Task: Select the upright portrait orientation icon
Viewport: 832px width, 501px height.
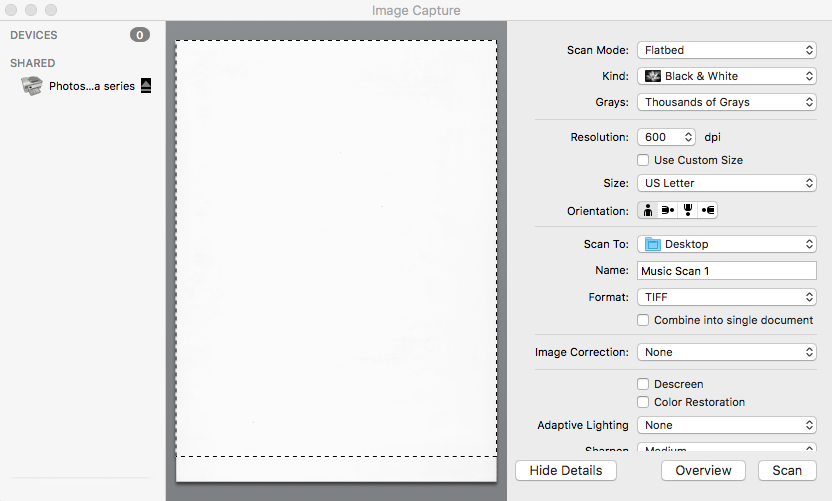Action: pos(648,211)
